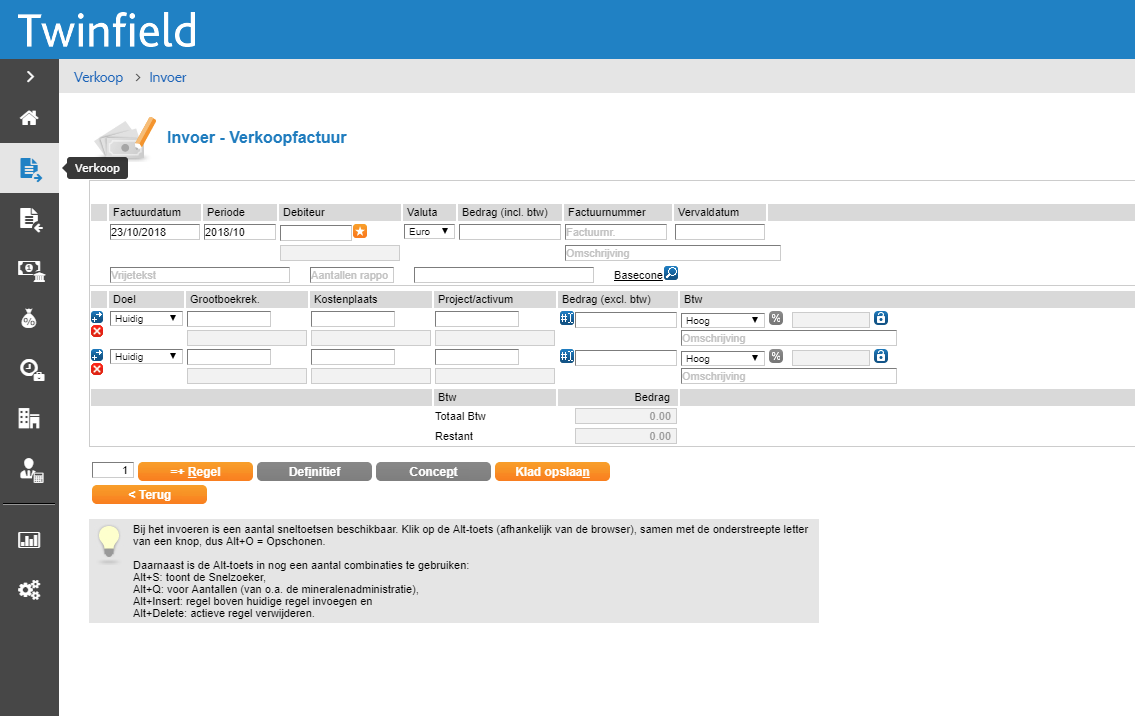Click the orange star next to Debiteur
This screenshot has width=1135, height=716.
pos(360,232)
